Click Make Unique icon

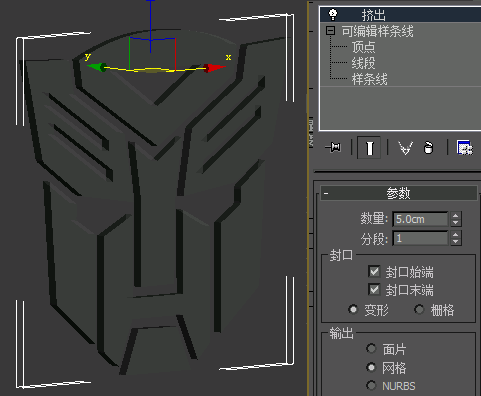click(x=406, y=148)
